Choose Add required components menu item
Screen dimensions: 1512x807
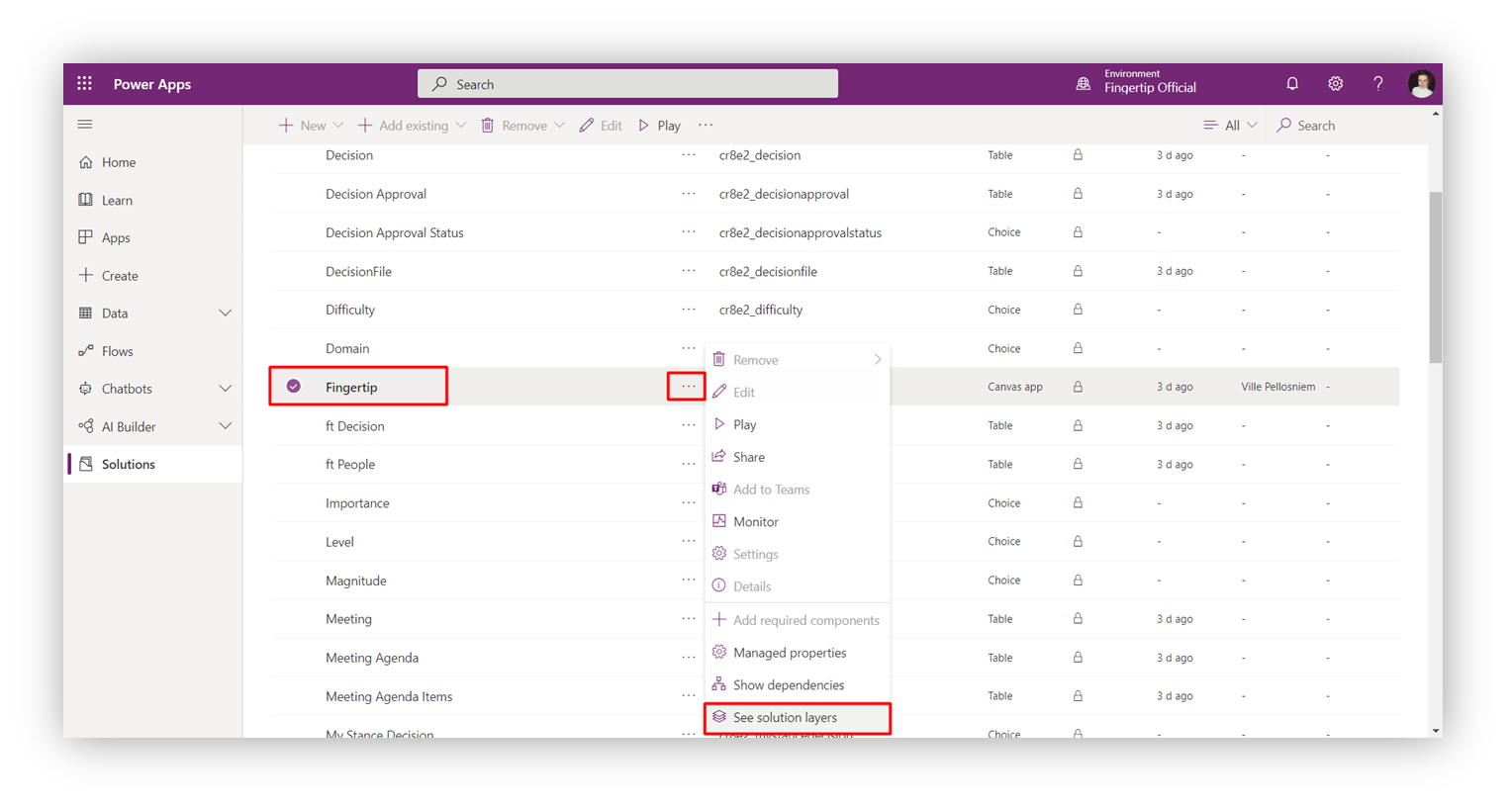[x=798, y=620]
